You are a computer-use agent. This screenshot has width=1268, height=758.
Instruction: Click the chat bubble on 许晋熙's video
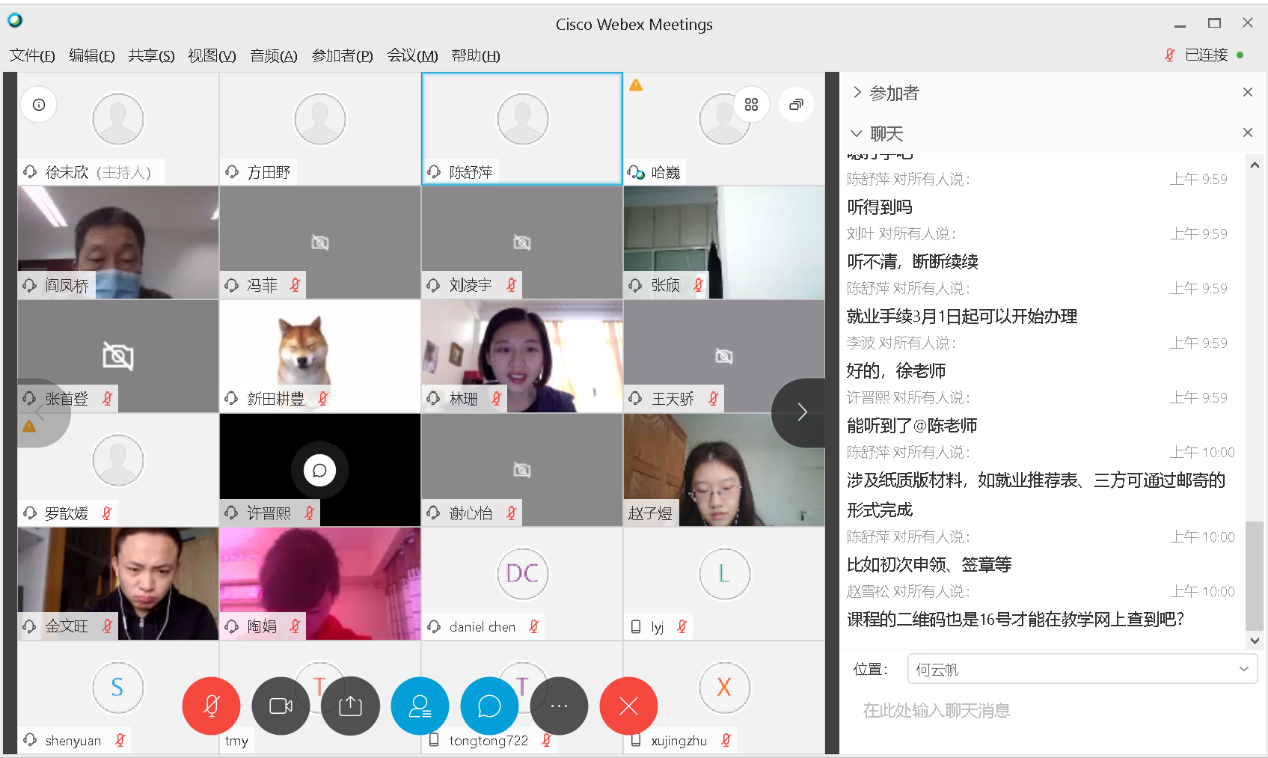[x=320, y=470]
